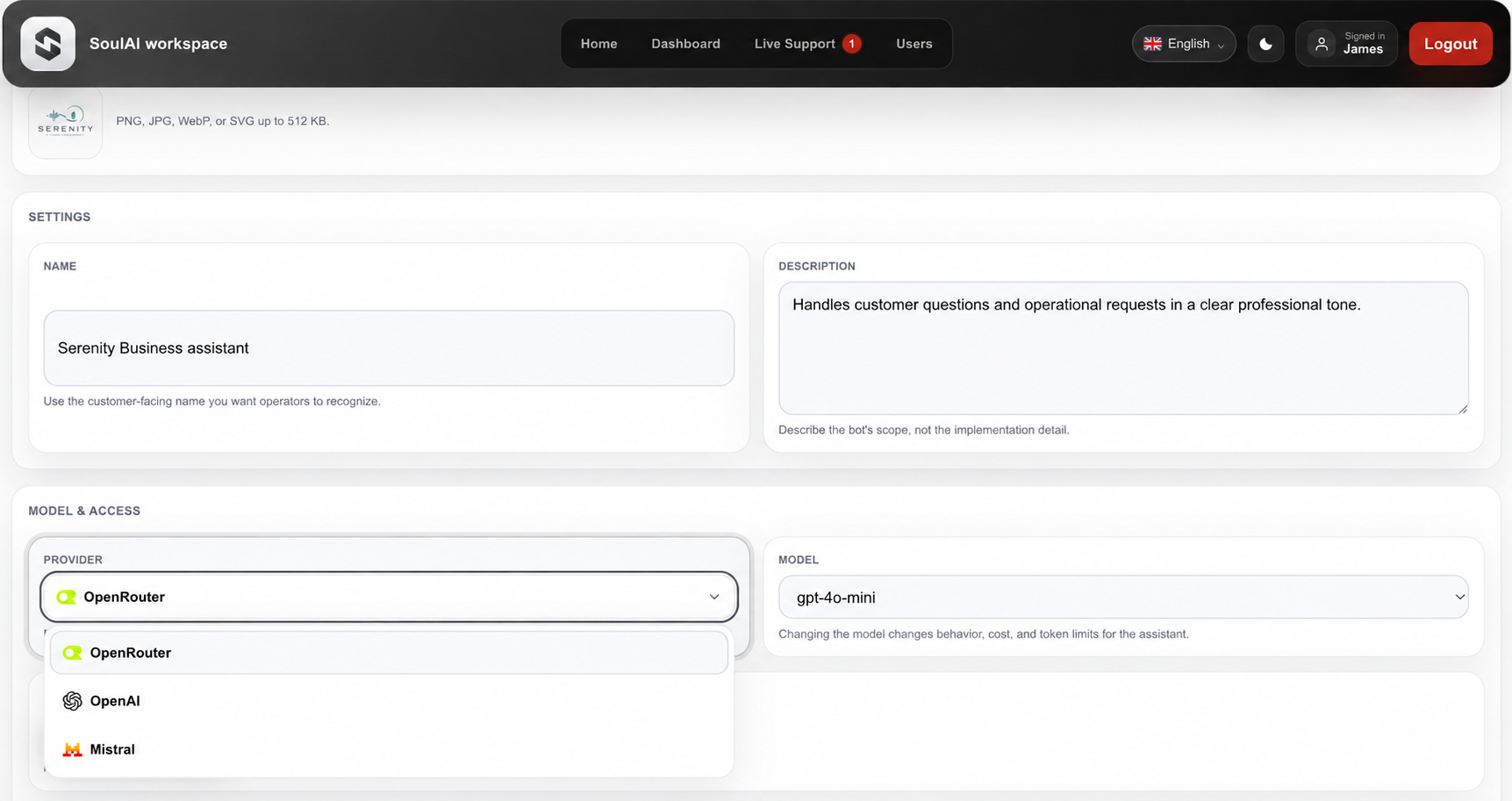The height and width of the screenshot is (801, 1512).
Task: Click the 'MODEL & ACCESS' section heading
Action: pos(84,511)
